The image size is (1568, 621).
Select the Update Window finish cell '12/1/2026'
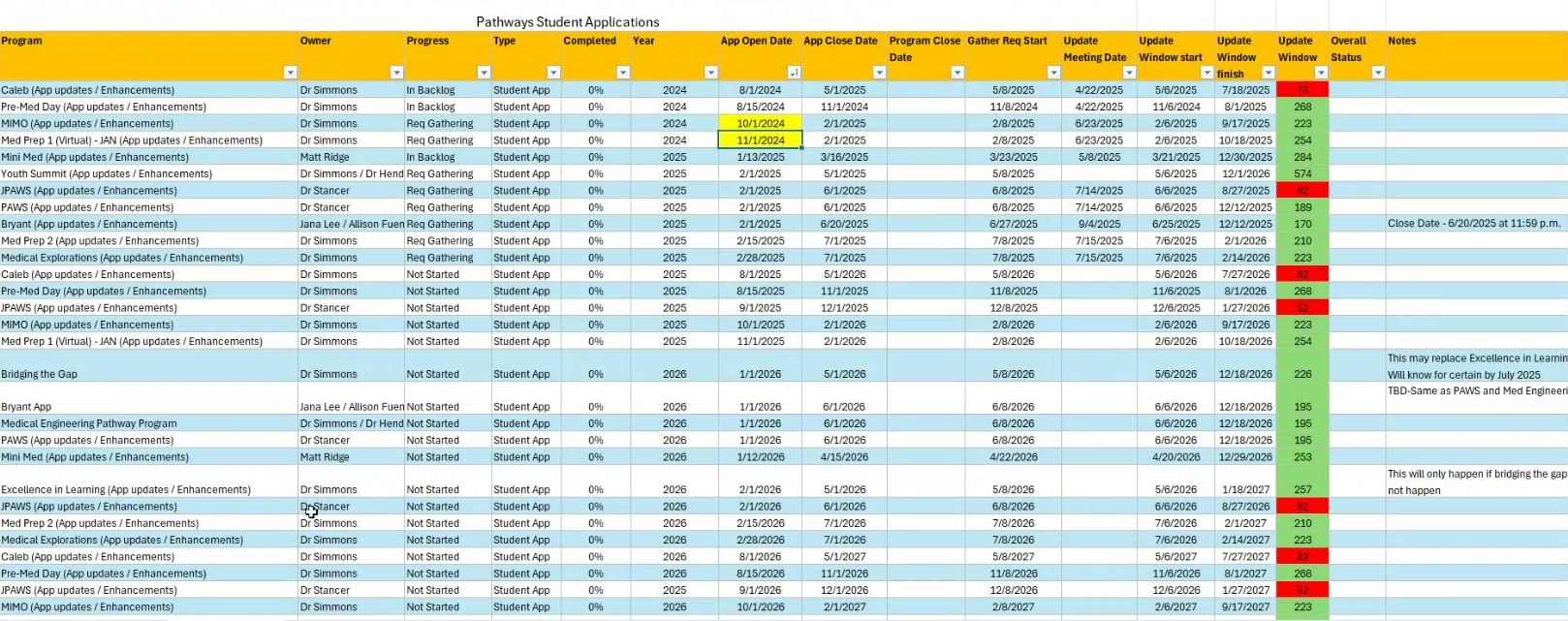point(1245,174)
